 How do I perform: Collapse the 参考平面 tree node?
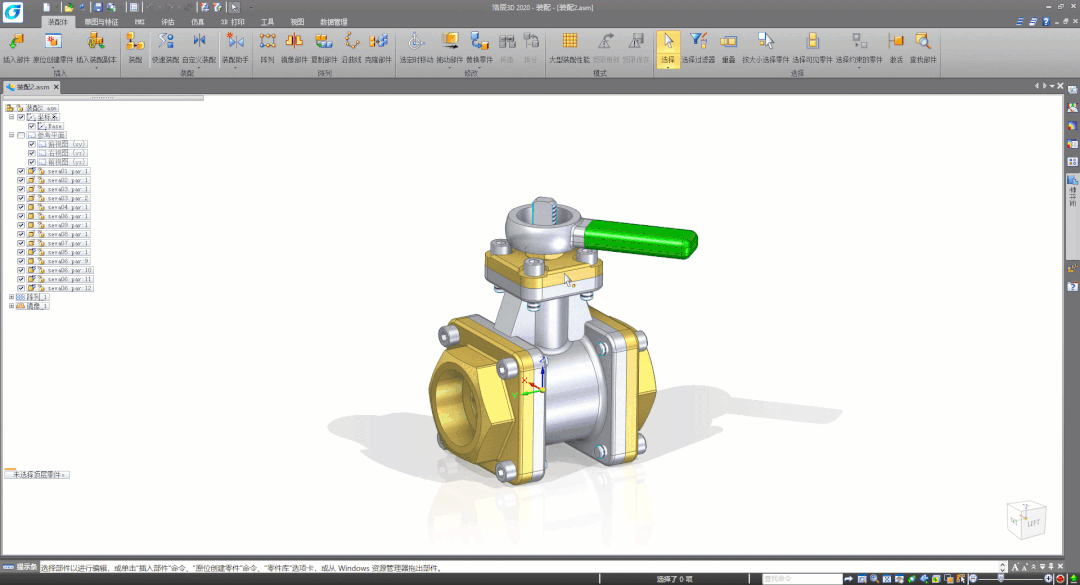pyautogui.click(x=11, y=135)
